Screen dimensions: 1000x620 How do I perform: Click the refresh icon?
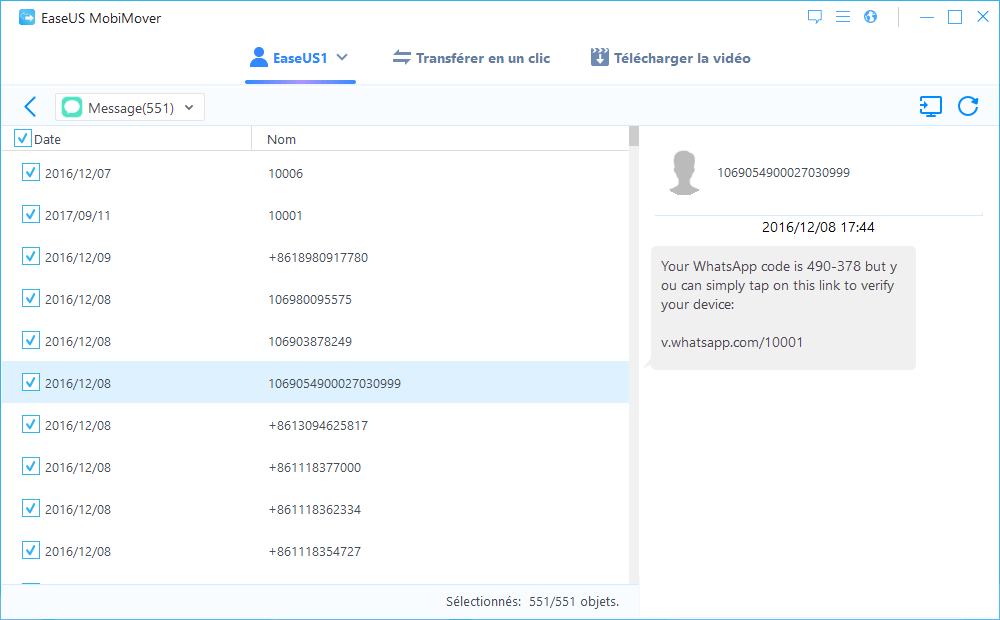[968, 107]
